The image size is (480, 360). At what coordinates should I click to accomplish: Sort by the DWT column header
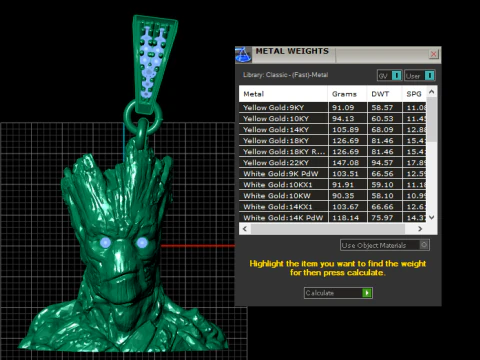pyautogui.click(x=384, y=94)
